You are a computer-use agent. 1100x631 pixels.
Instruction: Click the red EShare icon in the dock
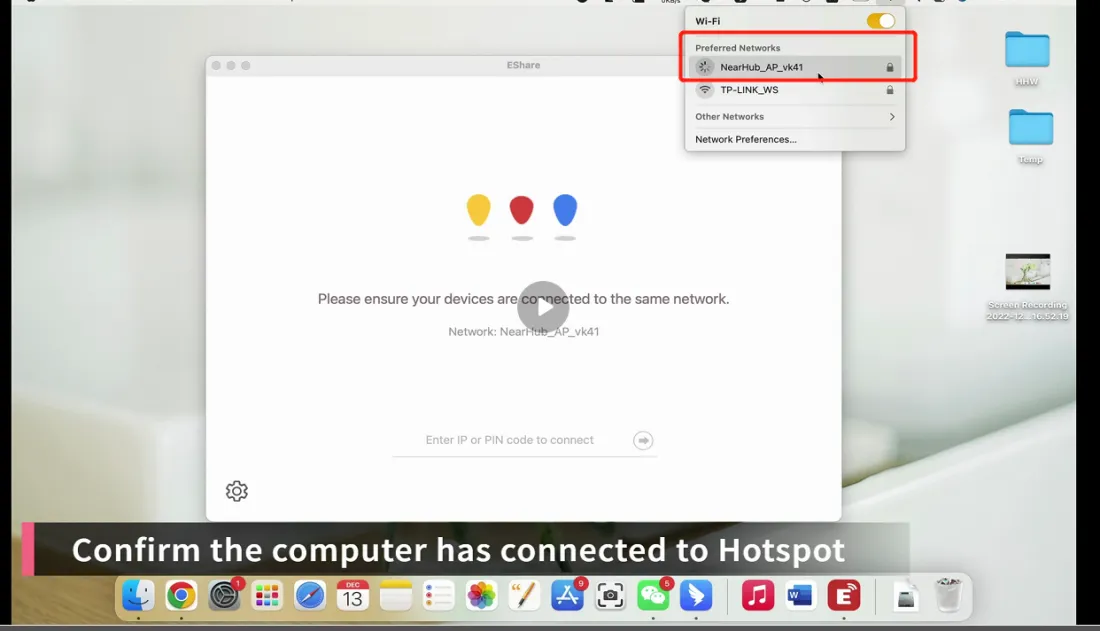[844, 596]
